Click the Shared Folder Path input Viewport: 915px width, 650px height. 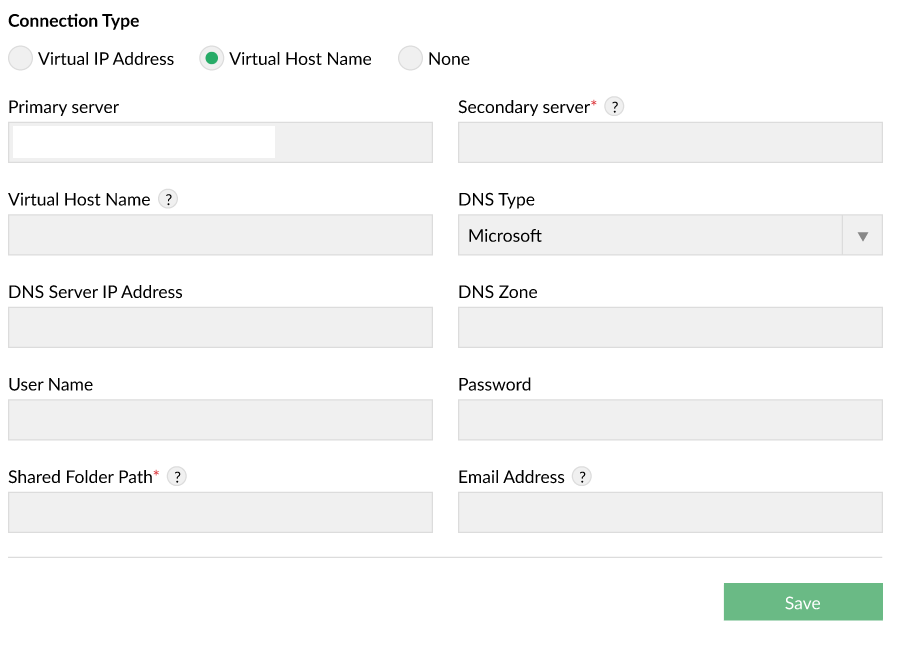pos(220,512)
